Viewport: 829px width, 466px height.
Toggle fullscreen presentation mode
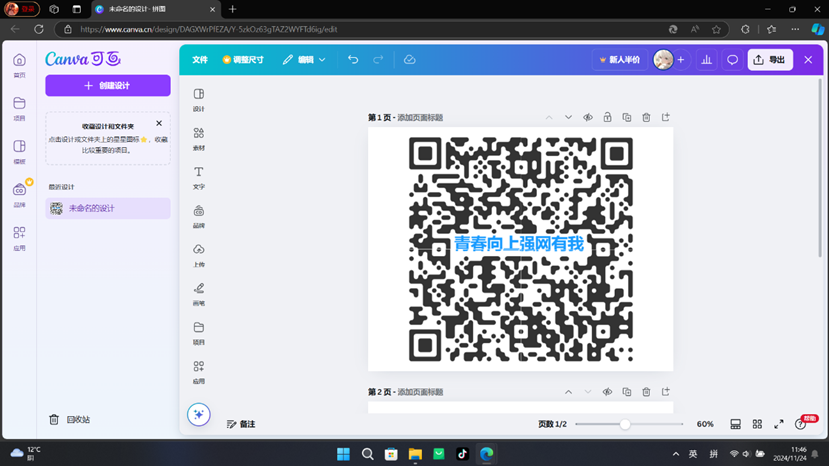tap(779, 424)
